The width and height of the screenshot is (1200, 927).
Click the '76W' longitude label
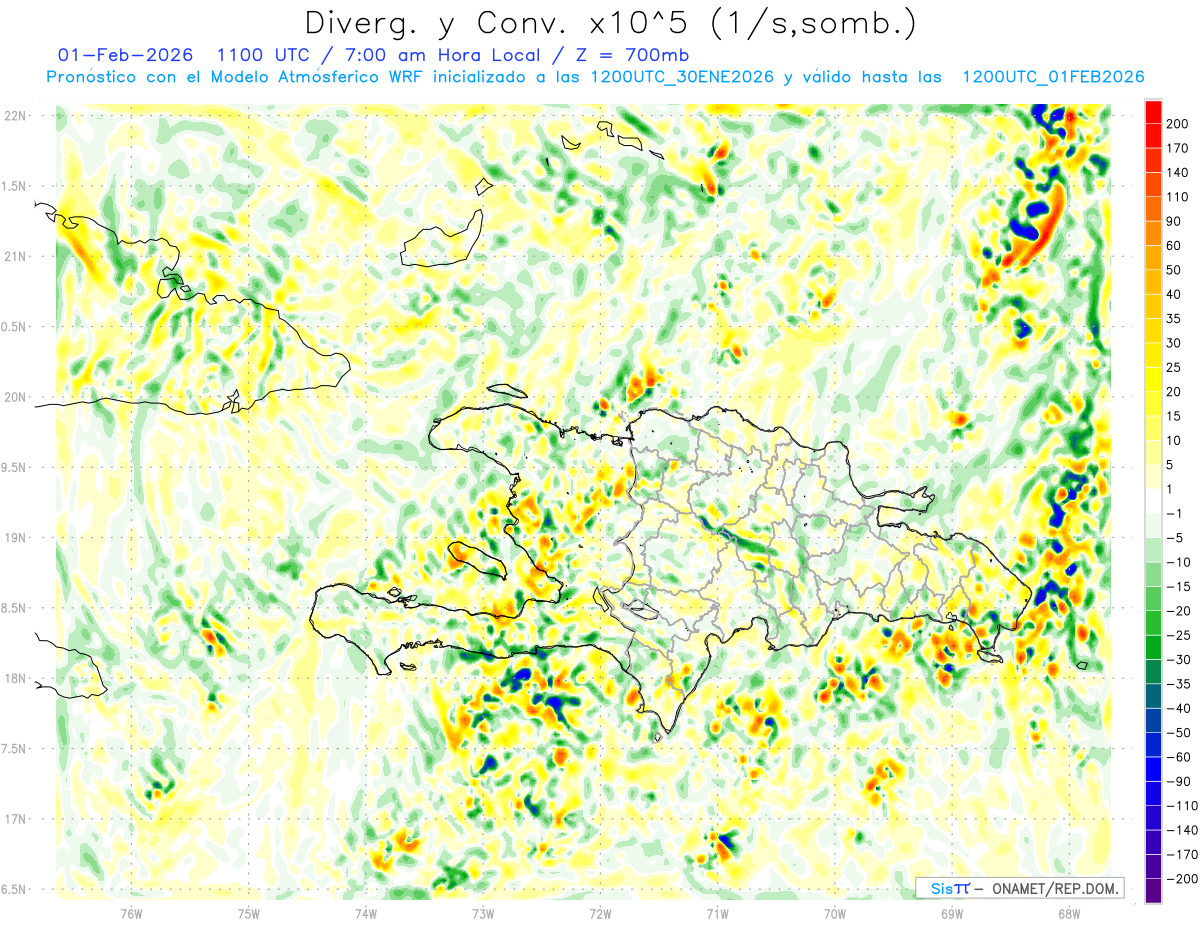(131, 913)
